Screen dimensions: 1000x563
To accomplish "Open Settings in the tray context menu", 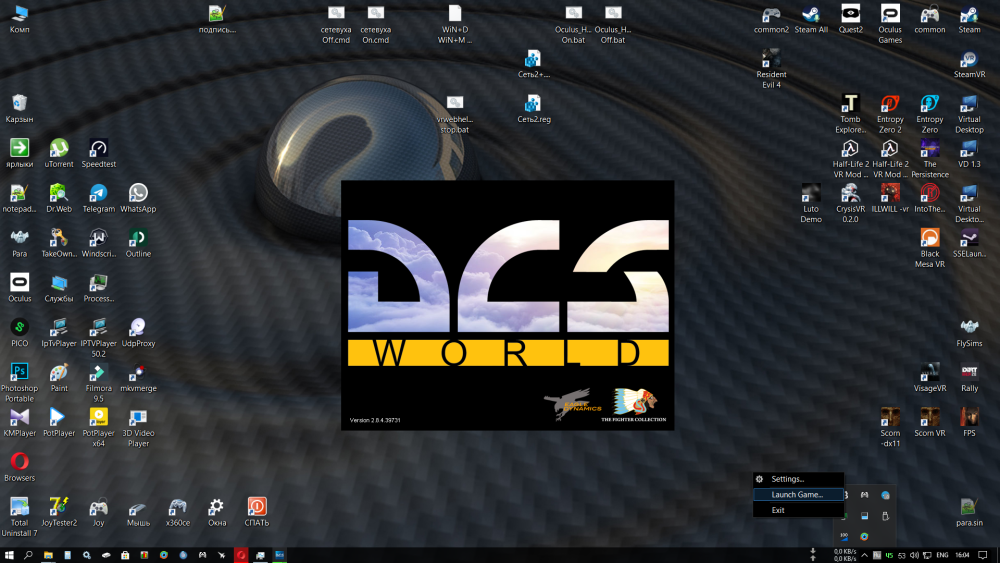I will click(x=787, y=479).
